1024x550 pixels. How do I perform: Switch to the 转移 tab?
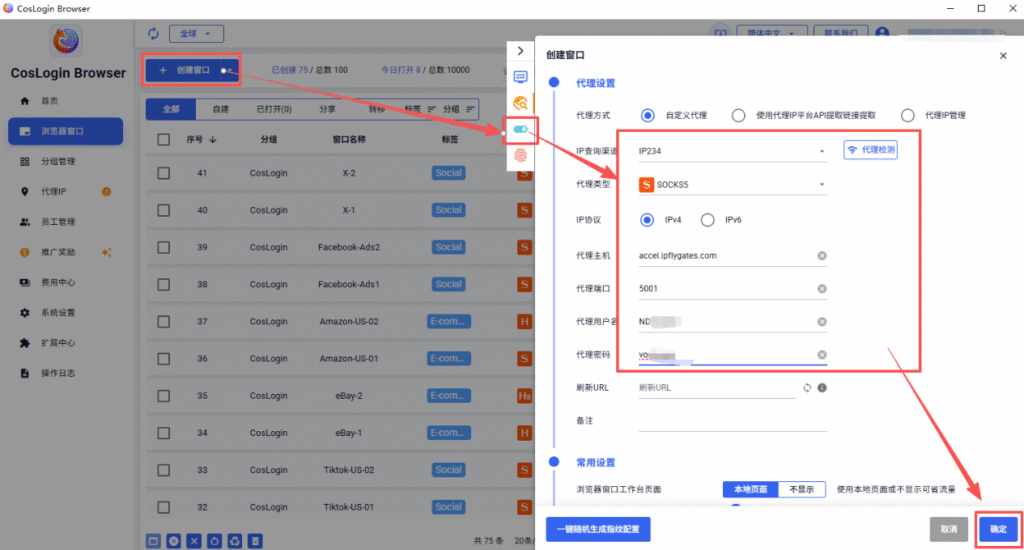tap(377, 109)
